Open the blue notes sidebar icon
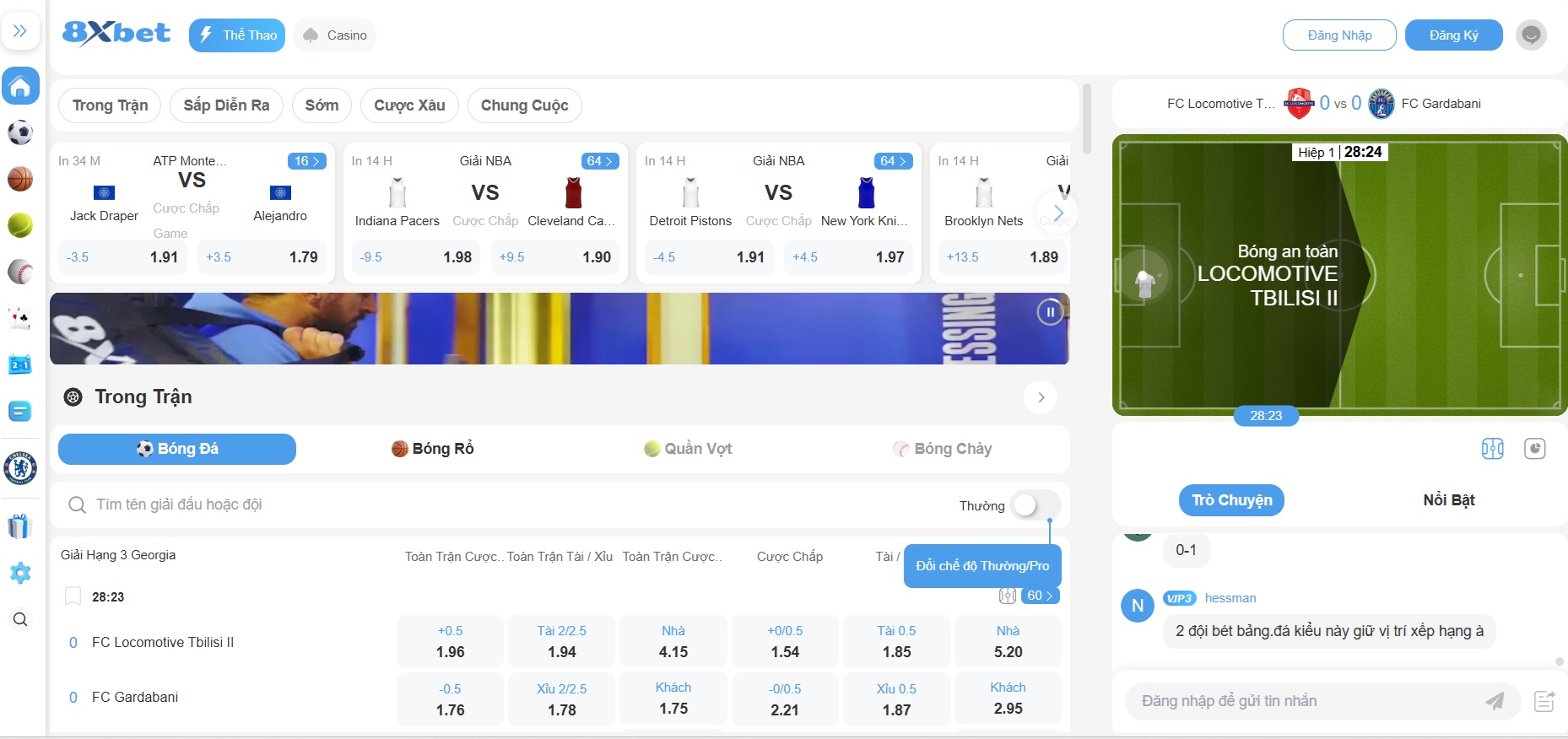This screenshot has height=739, width=1568. 20,412
